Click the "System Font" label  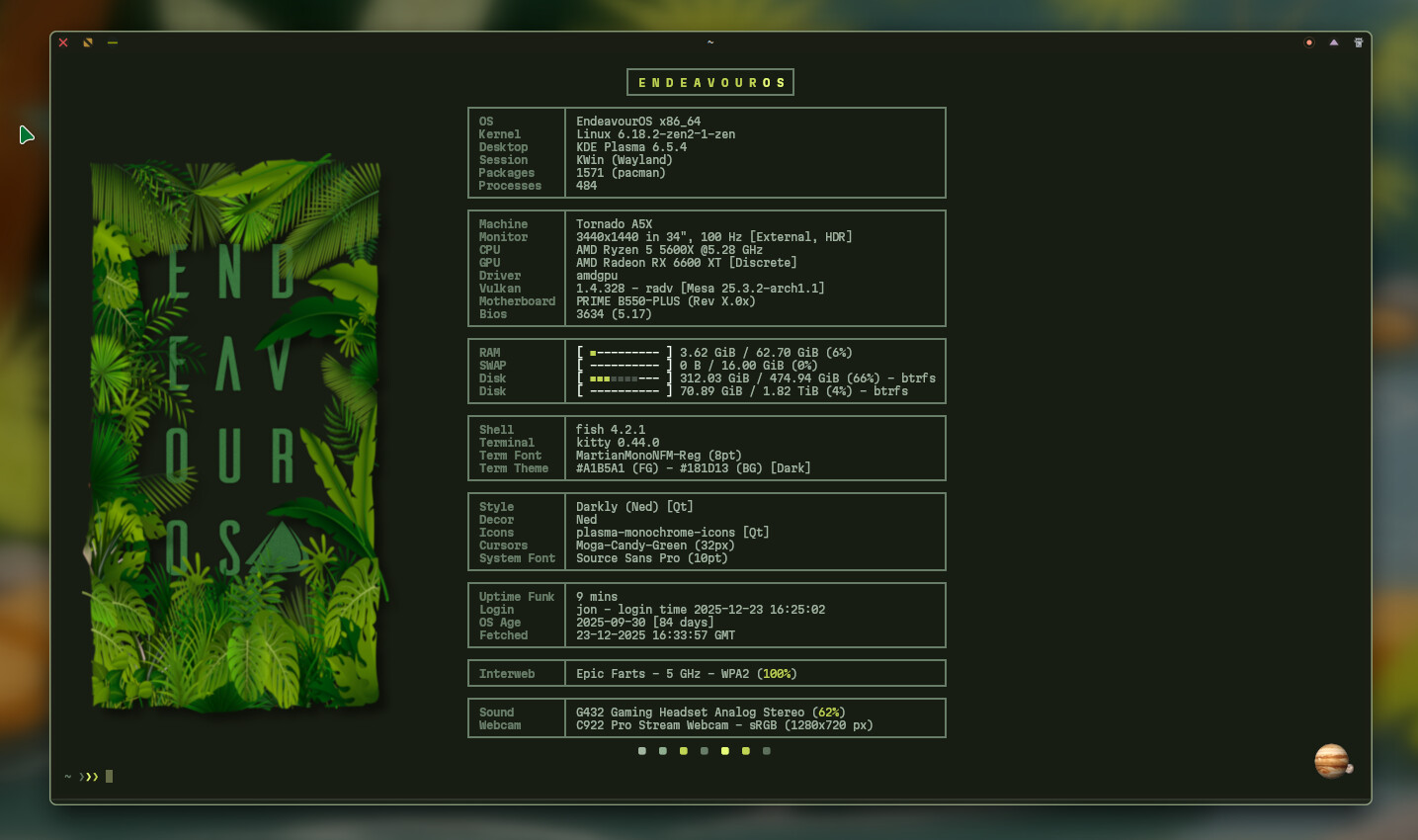pos(517,558)
